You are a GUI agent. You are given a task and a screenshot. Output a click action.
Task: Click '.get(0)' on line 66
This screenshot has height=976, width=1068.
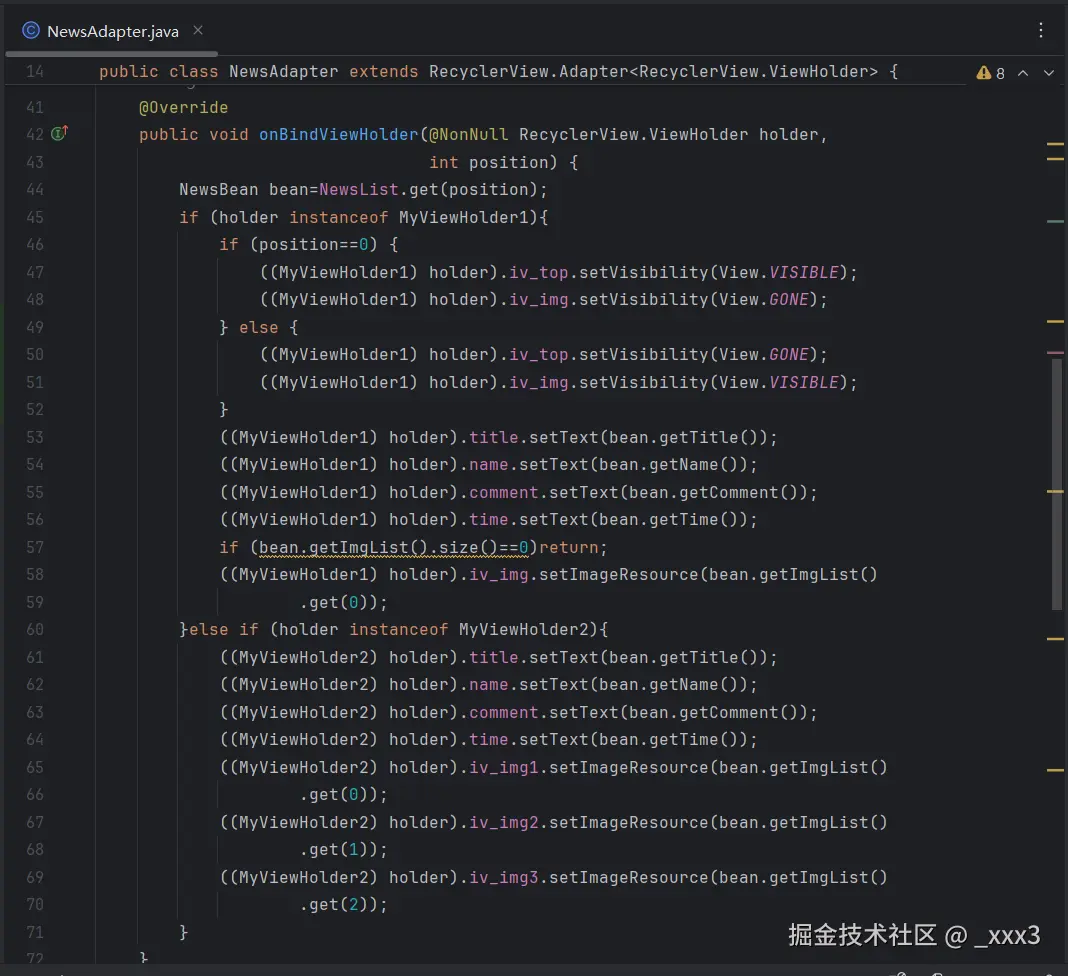(x=333, y=795)
